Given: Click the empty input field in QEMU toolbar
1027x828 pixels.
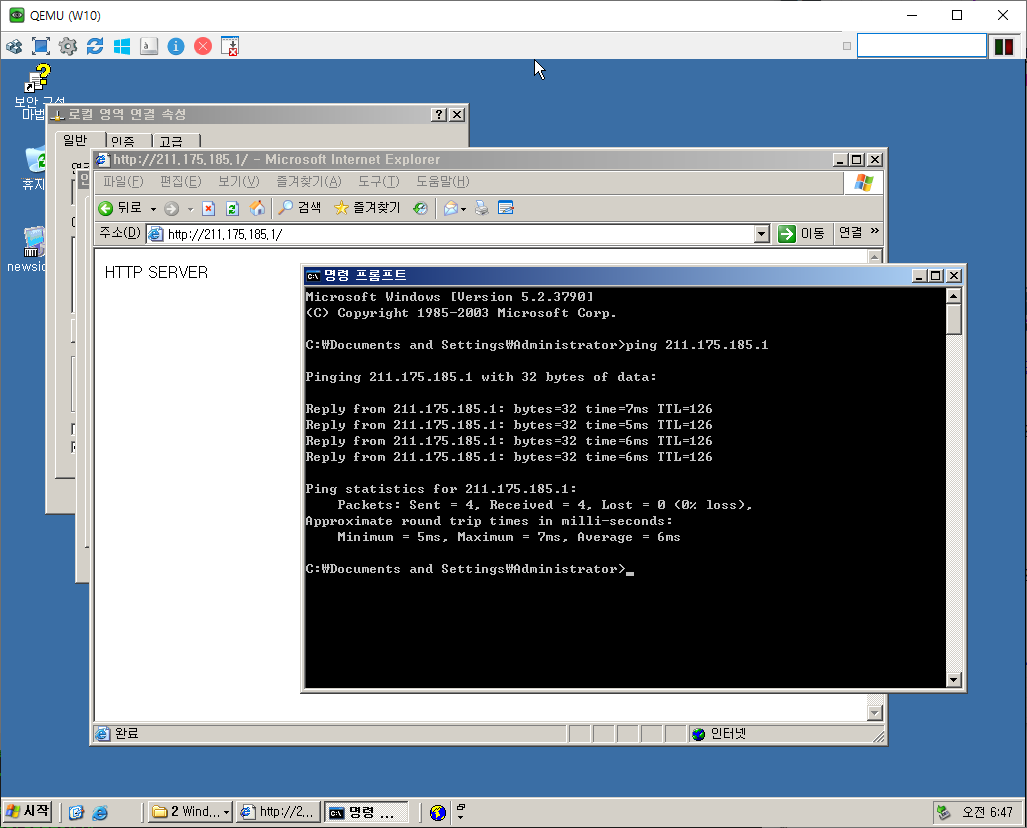Looking at the screenshot, I should (922, 46).
